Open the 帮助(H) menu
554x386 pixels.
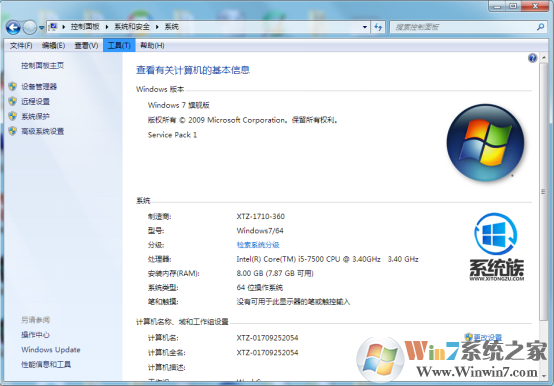click(152, 46)
